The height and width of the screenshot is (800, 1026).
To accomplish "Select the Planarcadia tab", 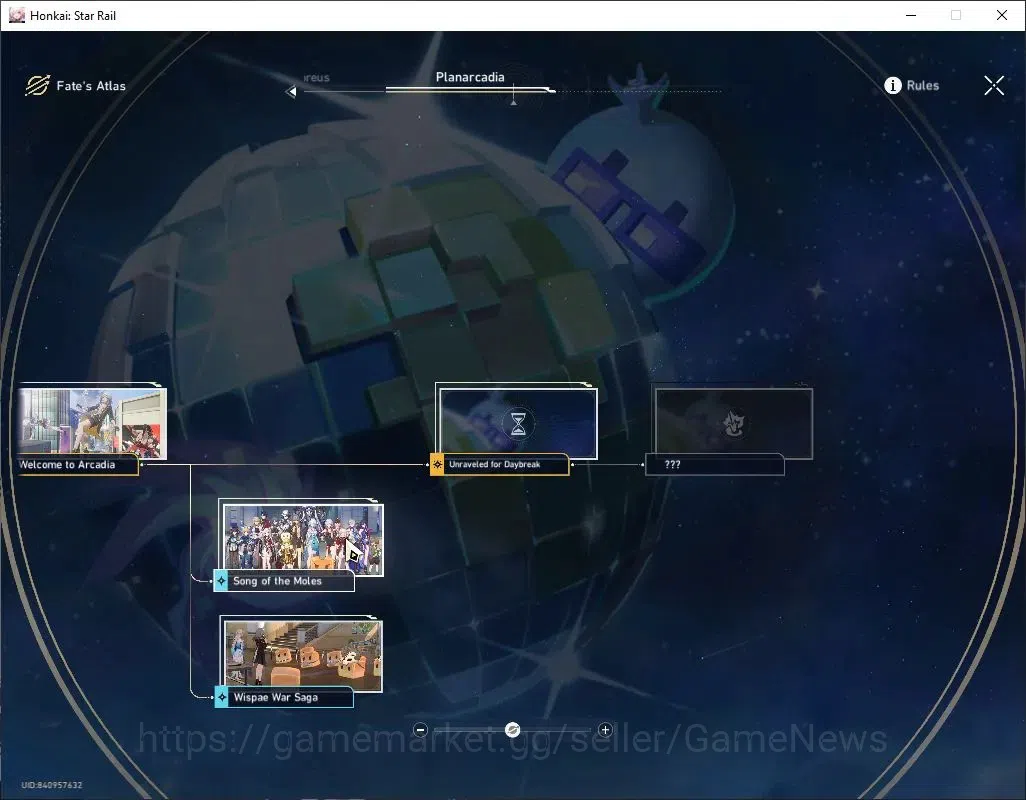I will tap(470, 77).
